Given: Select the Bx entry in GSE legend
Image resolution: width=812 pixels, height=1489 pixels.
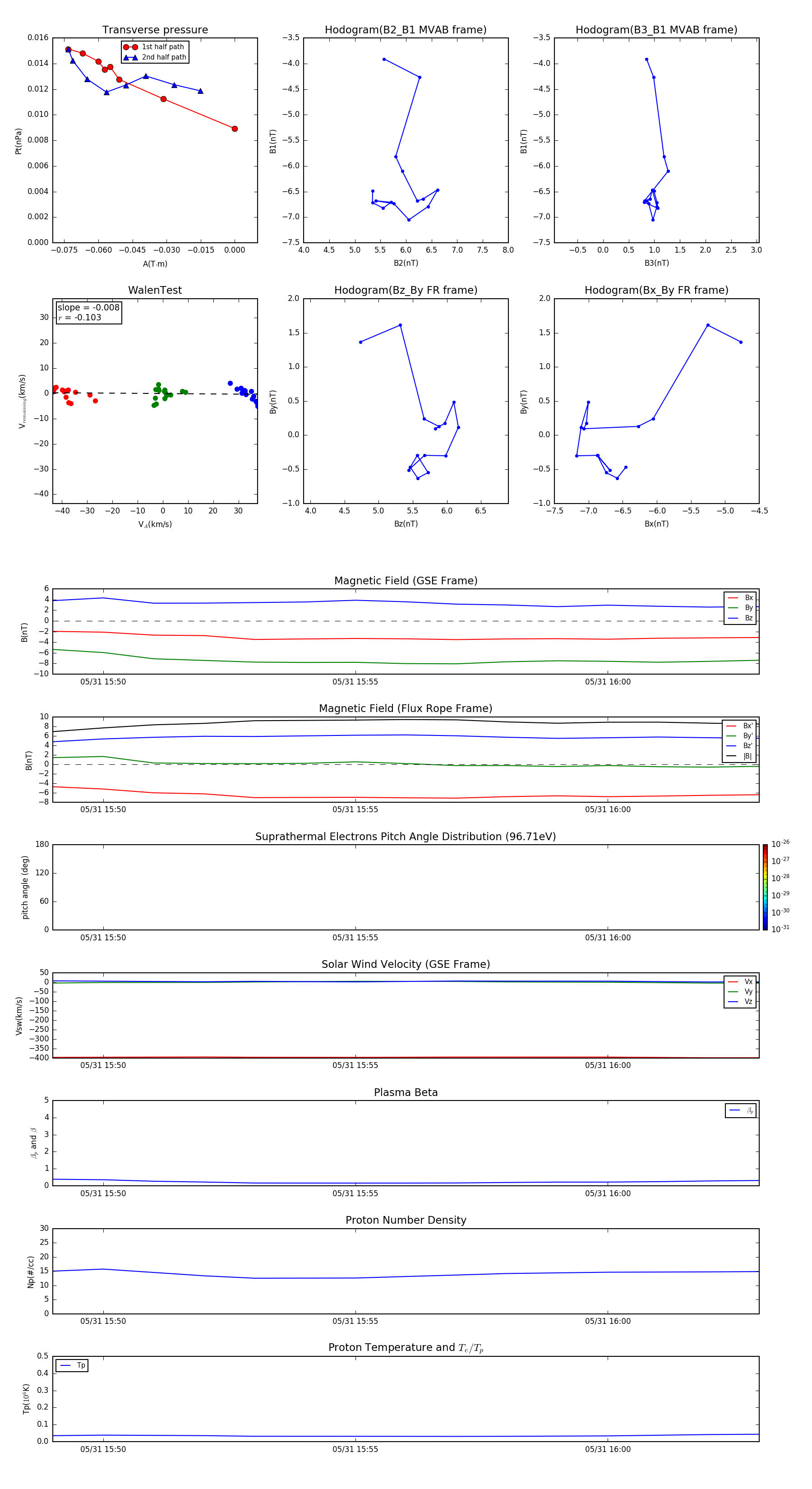Looking at the screenshot, I should [x=740, y=598].
